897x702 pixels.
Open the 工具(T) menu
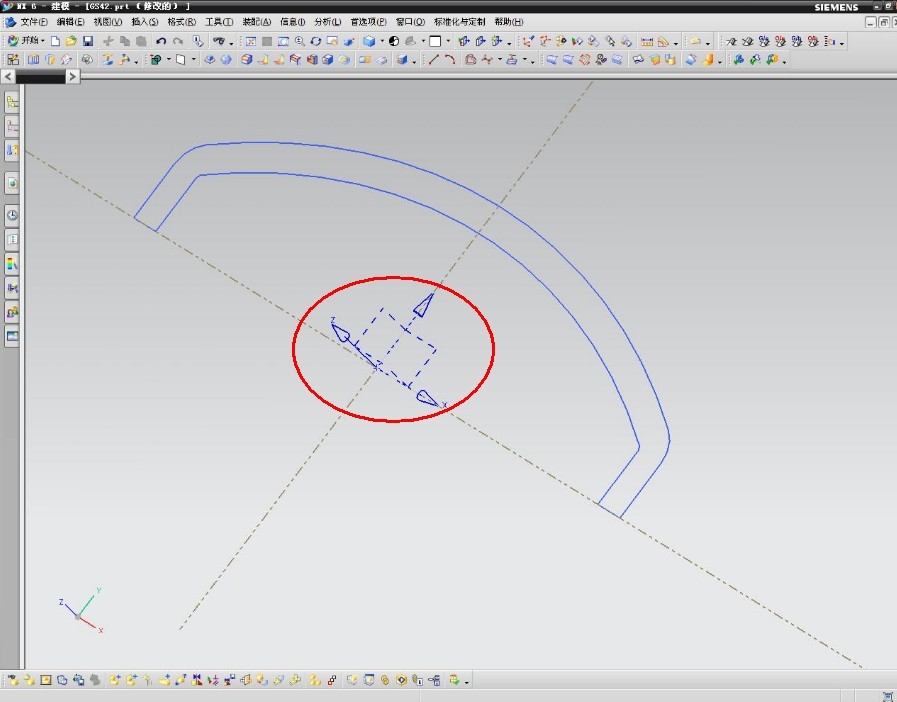(x=219, y=22)
